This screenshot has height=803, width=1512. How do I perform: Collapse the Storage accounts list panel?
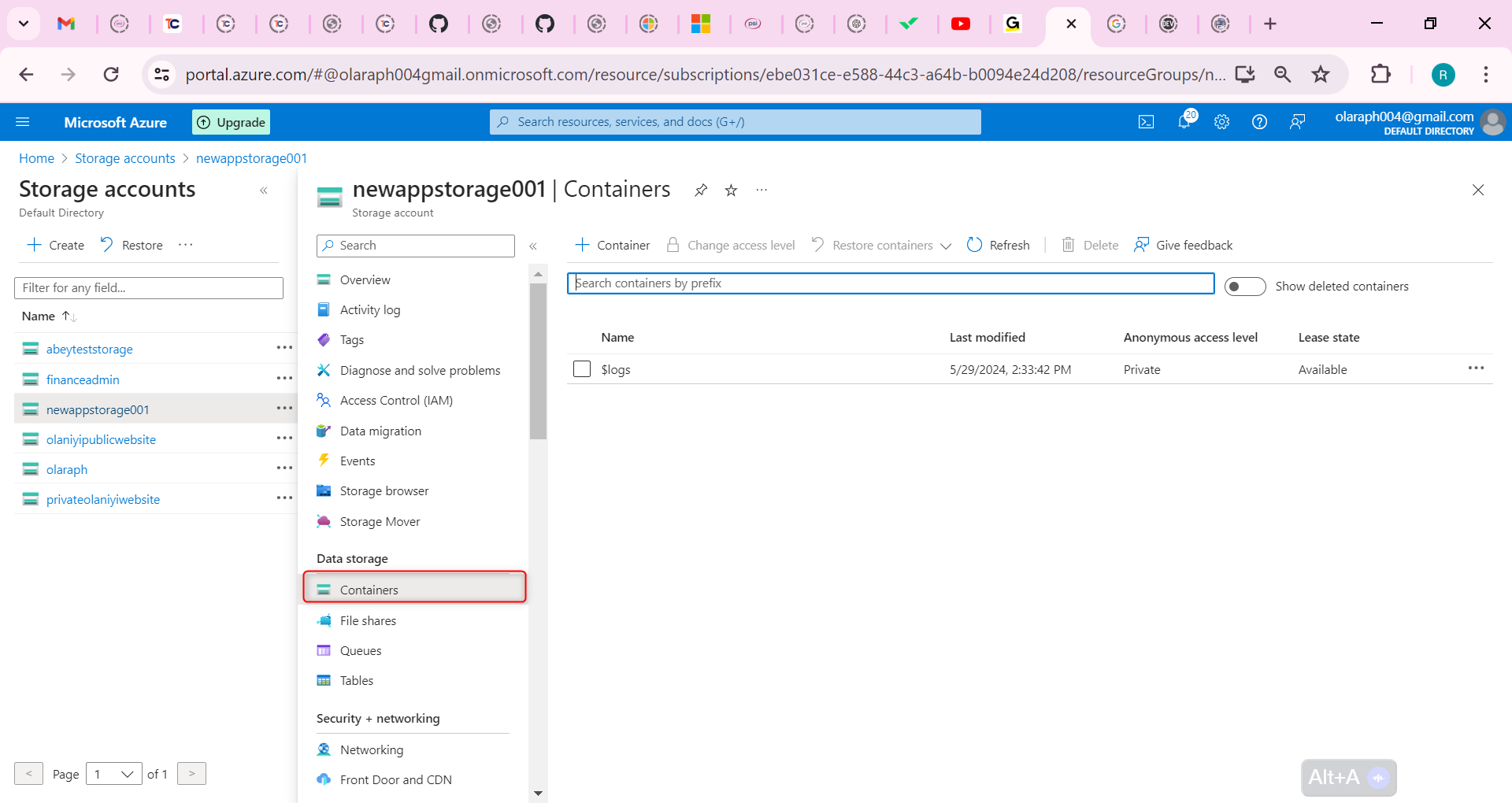pyautogui.click(x=264, y=191)
